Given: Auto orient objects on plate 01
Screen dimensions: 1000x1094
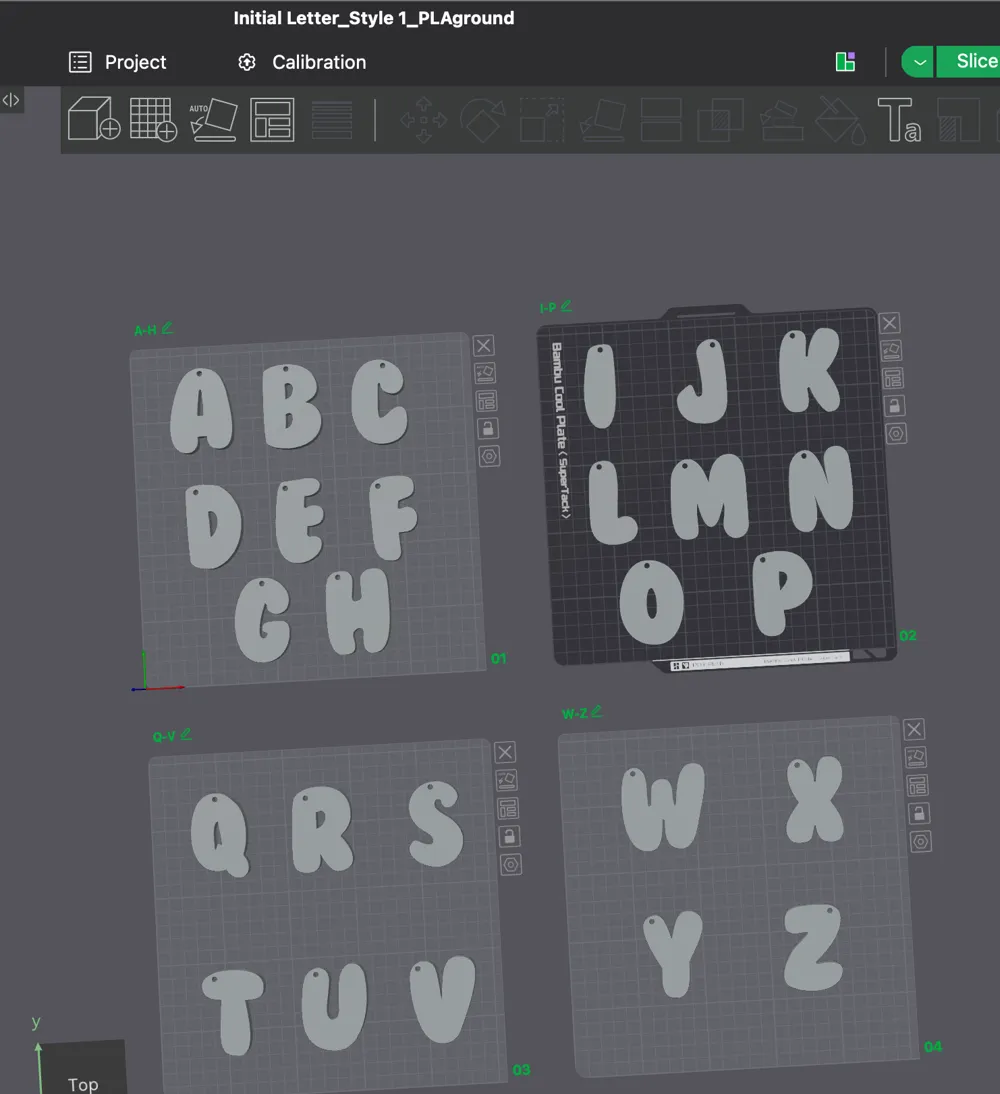Looking at the screenshot, I should (x=486, y=373).
